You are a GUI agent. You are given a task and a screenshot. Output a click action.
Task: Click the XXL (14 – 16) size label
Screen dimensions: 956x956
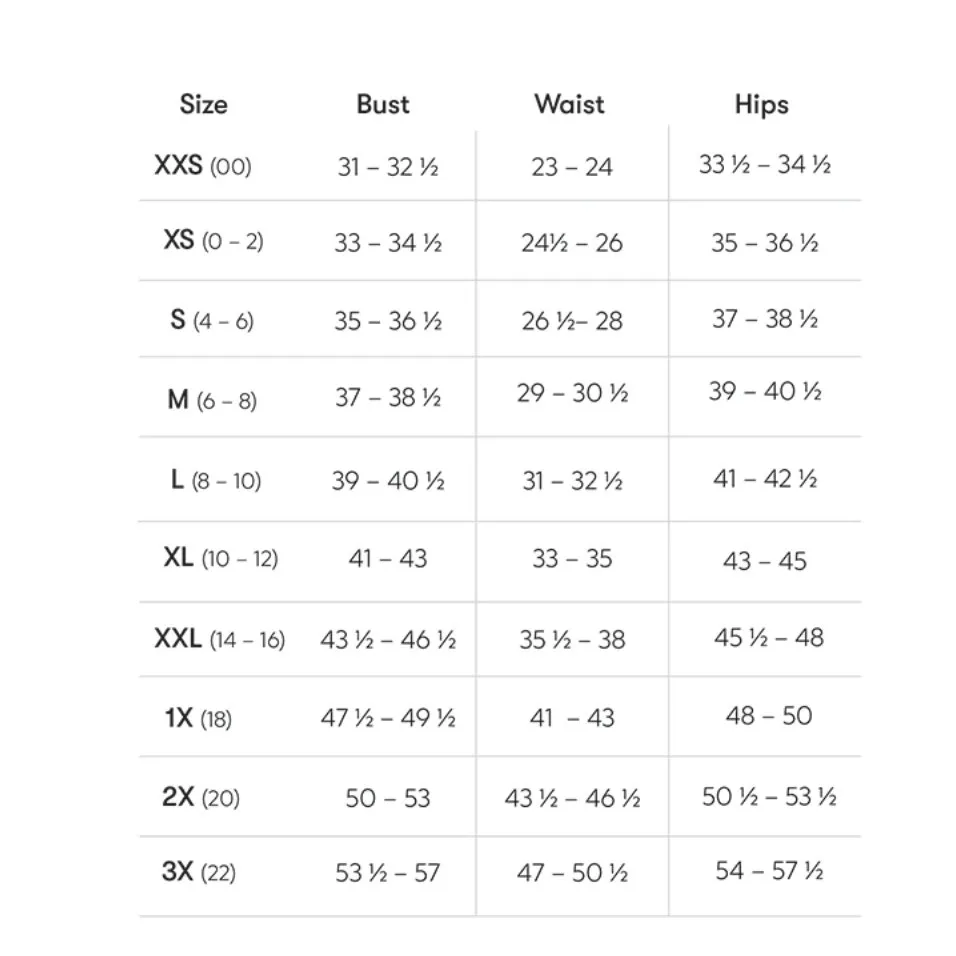tap(219, 640)
